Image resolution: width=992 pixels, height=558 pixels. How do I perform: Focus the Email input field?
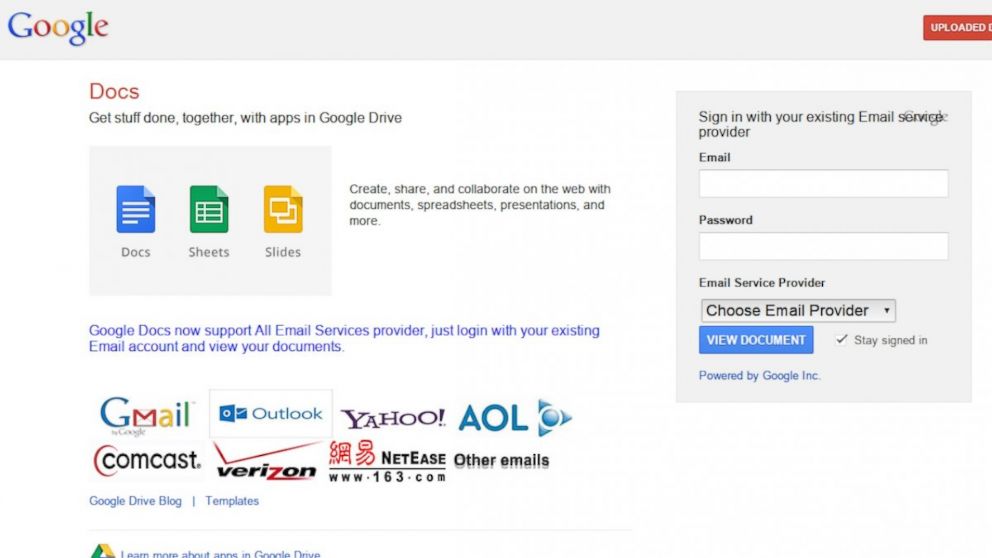pos(823,183)
